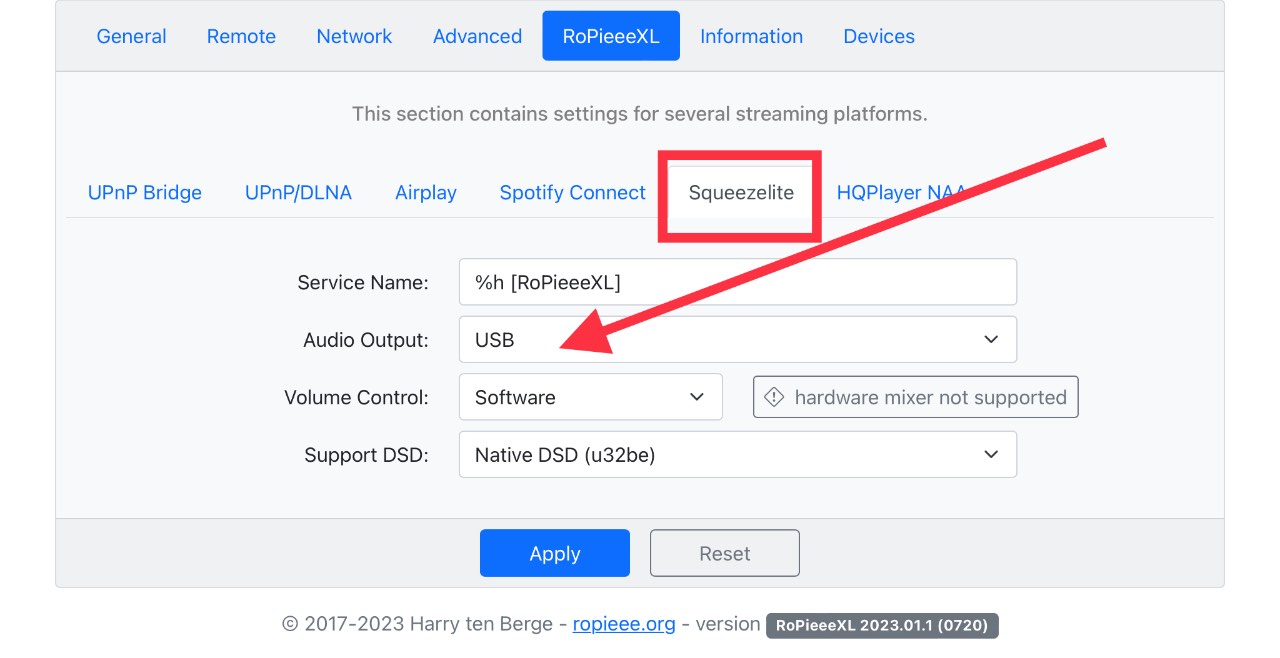Click the Support DSD label
The height and width of the screenshot is (658, 1280).
coord(366,455)
